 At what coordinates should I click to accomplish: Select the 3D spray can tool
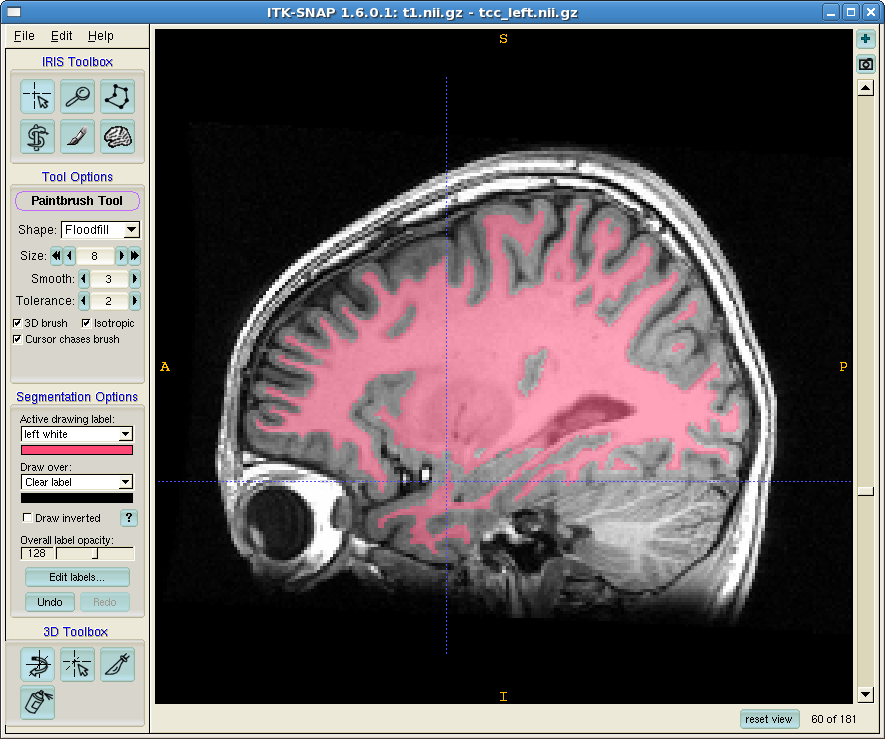click(37, 702)
